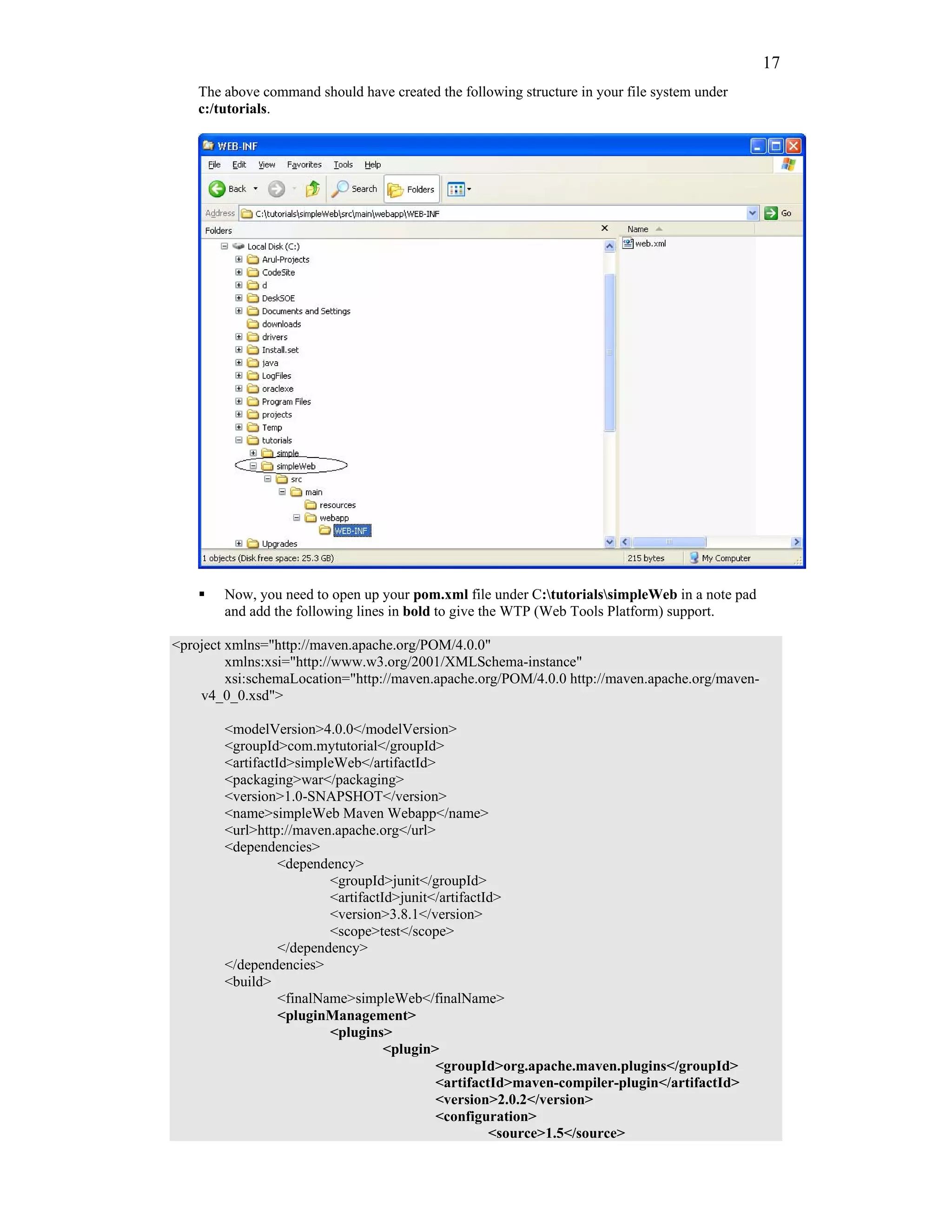Open the Edit menu
The width and height of the screenshot is (952, 1232).
239,165
